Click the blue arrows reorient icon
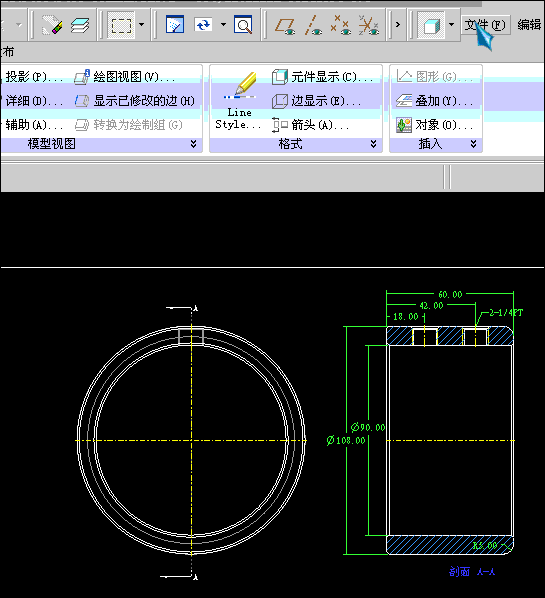Screen dimensions: 545x598 [x=203, y=25]
